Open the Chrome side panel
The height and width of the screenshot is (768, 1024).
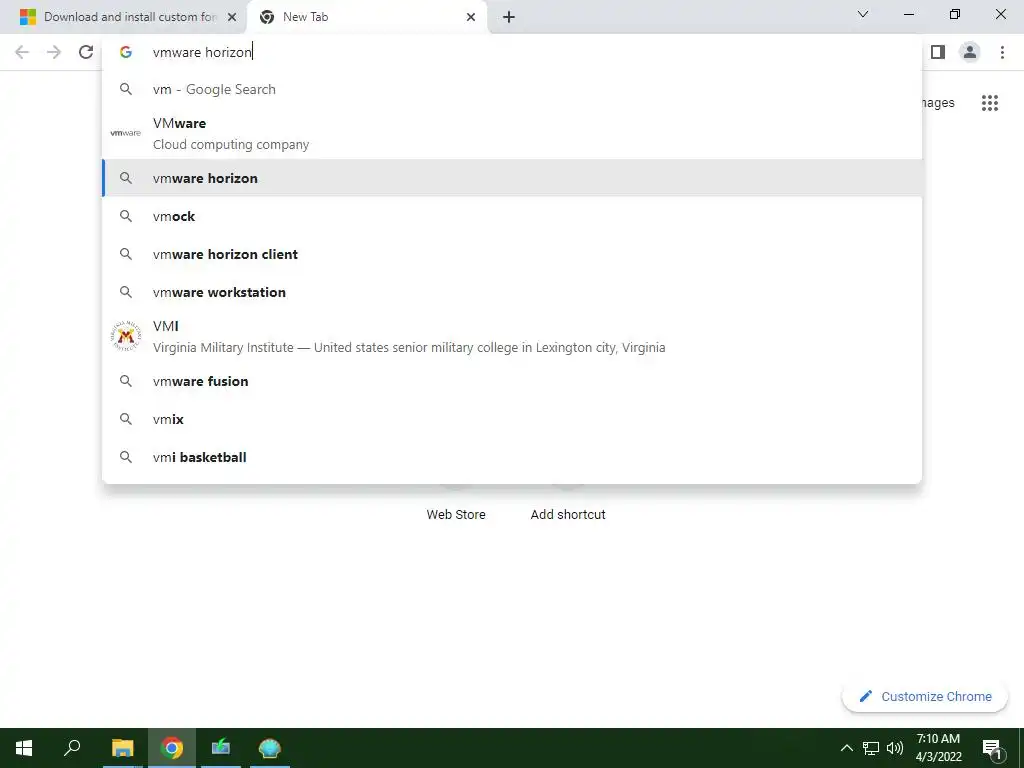coord(938,52)
